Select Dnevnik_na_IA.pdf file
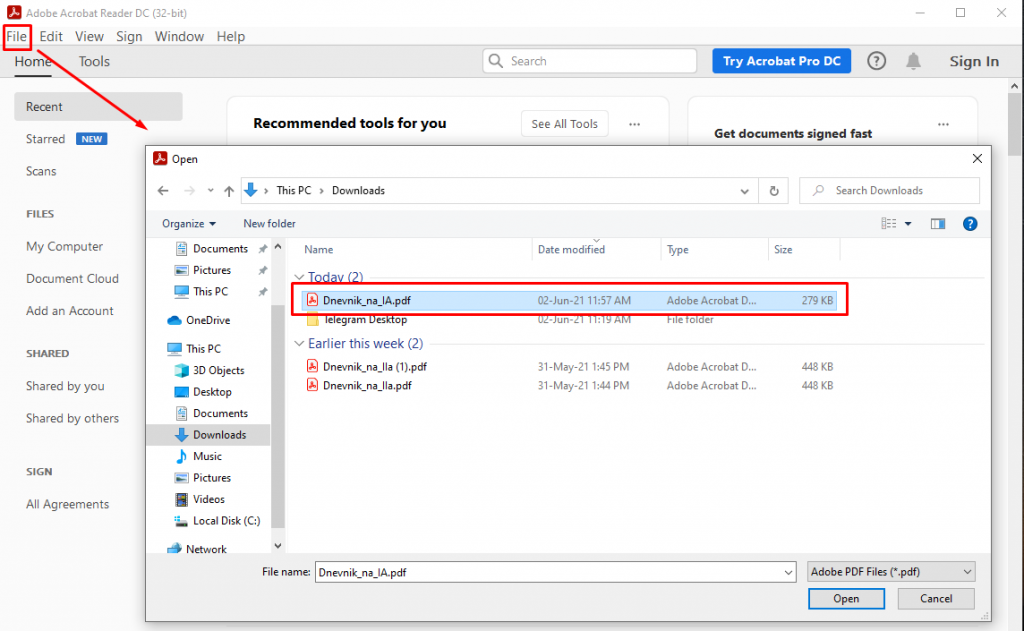1024x631 pixels. pyautogui.click(x=569, y=300)
